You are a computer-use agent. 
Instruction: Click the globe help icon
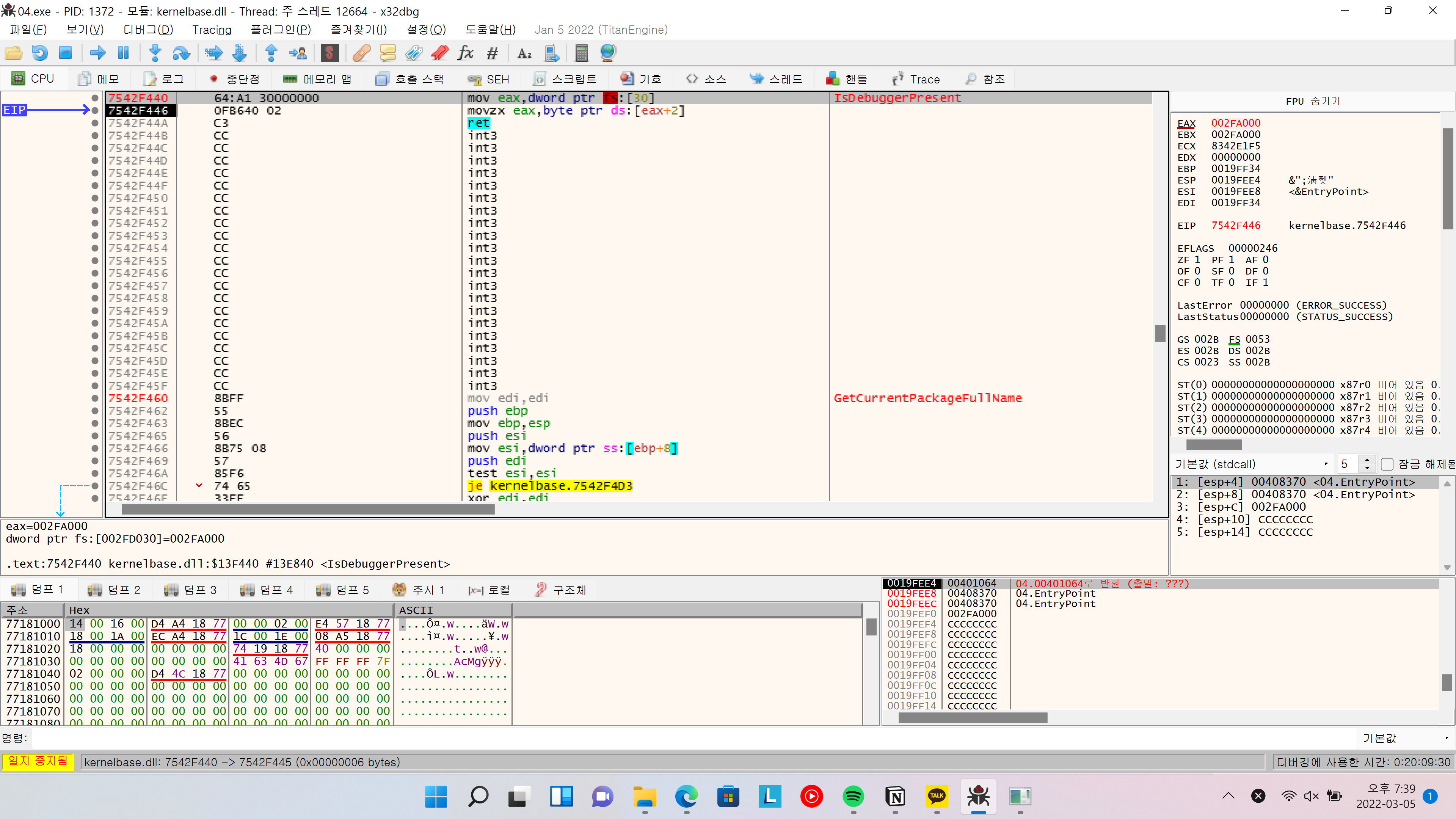[607, 53]
